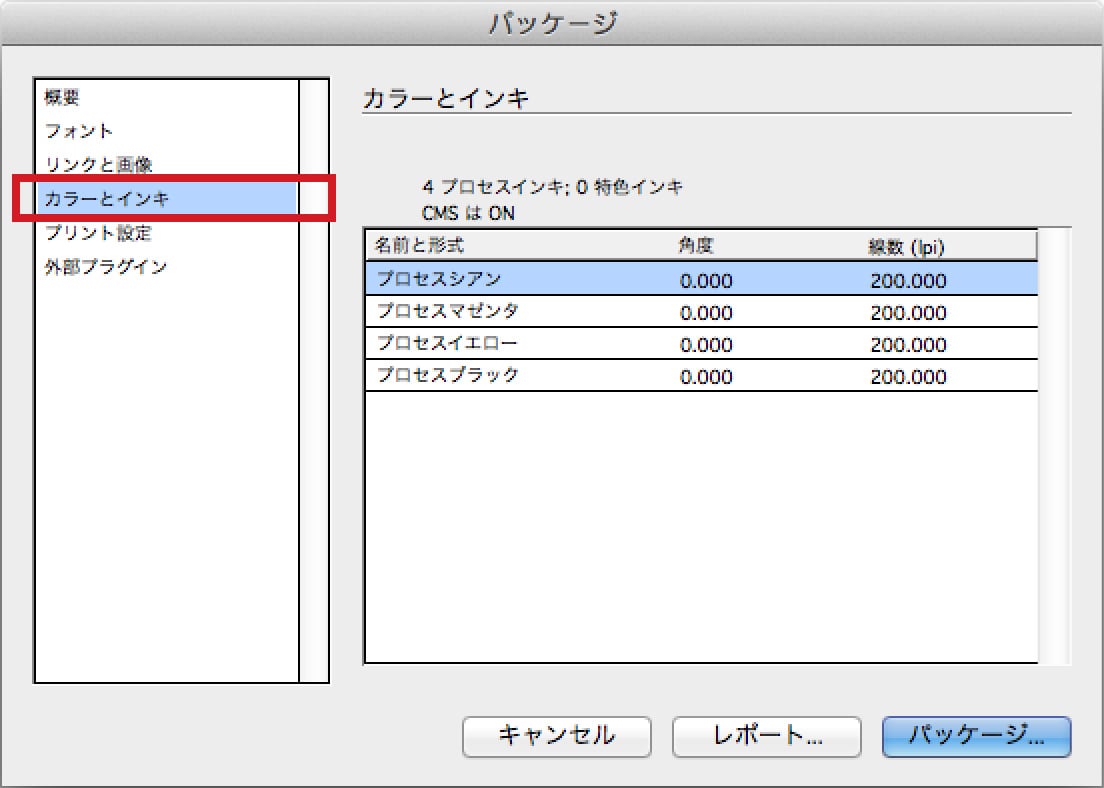Screen dimensions: 1104x788
Task: Click the 角度 column header
Action: coord(696,246)
